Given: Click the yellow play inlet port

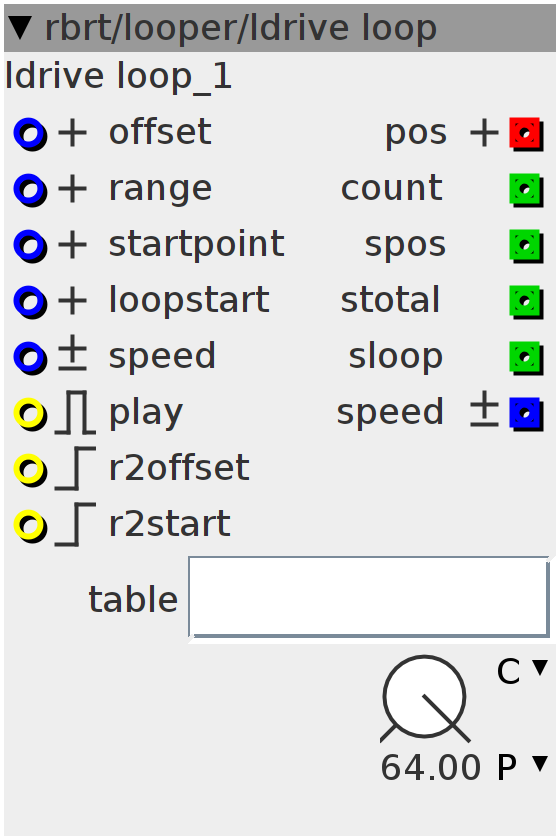Looking at the screenshot, I should (x=30, y=414).
